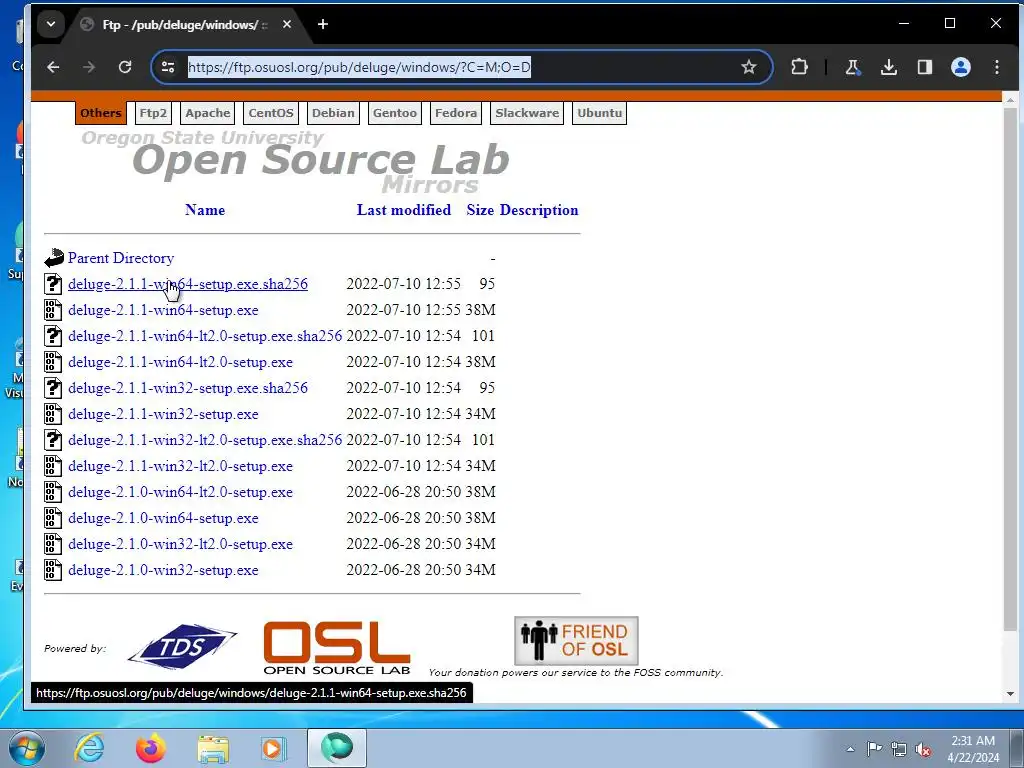Click the Parent Directory back-arrow icon

pos(54,258)
